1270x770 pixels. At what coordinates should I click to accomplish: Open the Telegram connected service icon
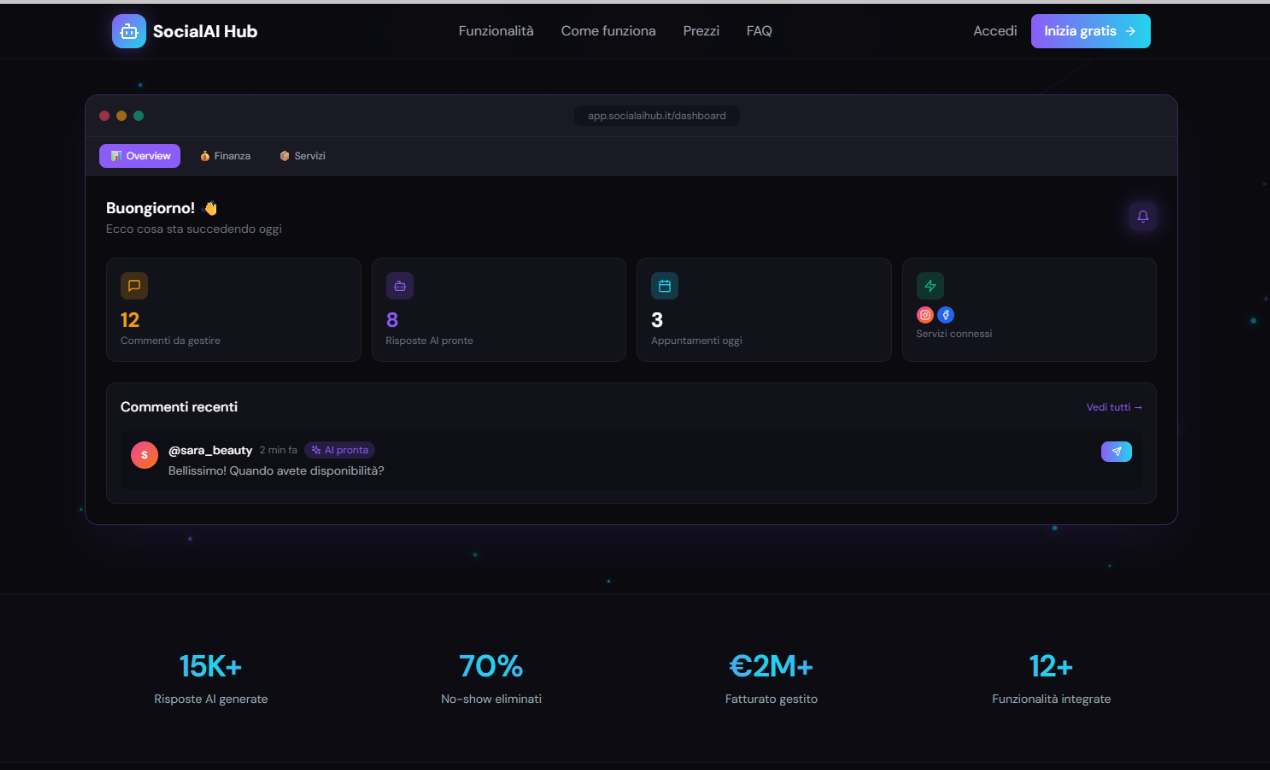click(x=945, y=314)
